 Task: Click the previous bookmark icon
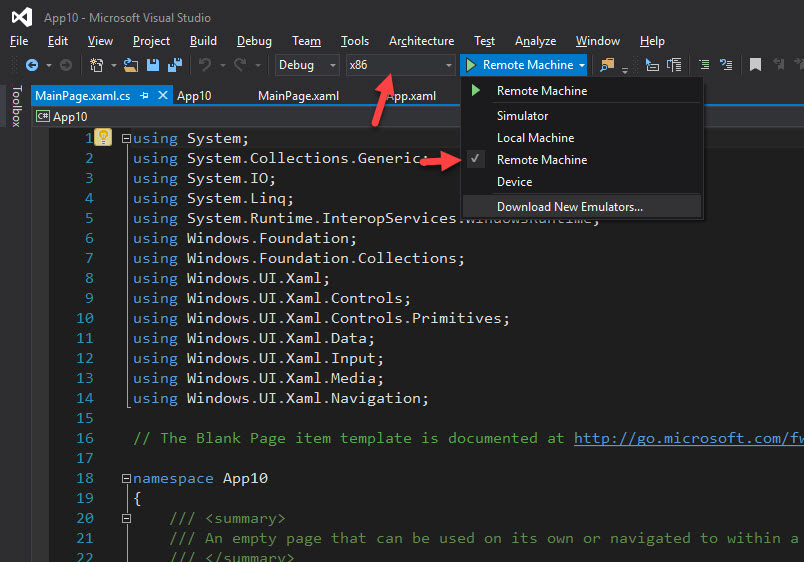[778, 65]
